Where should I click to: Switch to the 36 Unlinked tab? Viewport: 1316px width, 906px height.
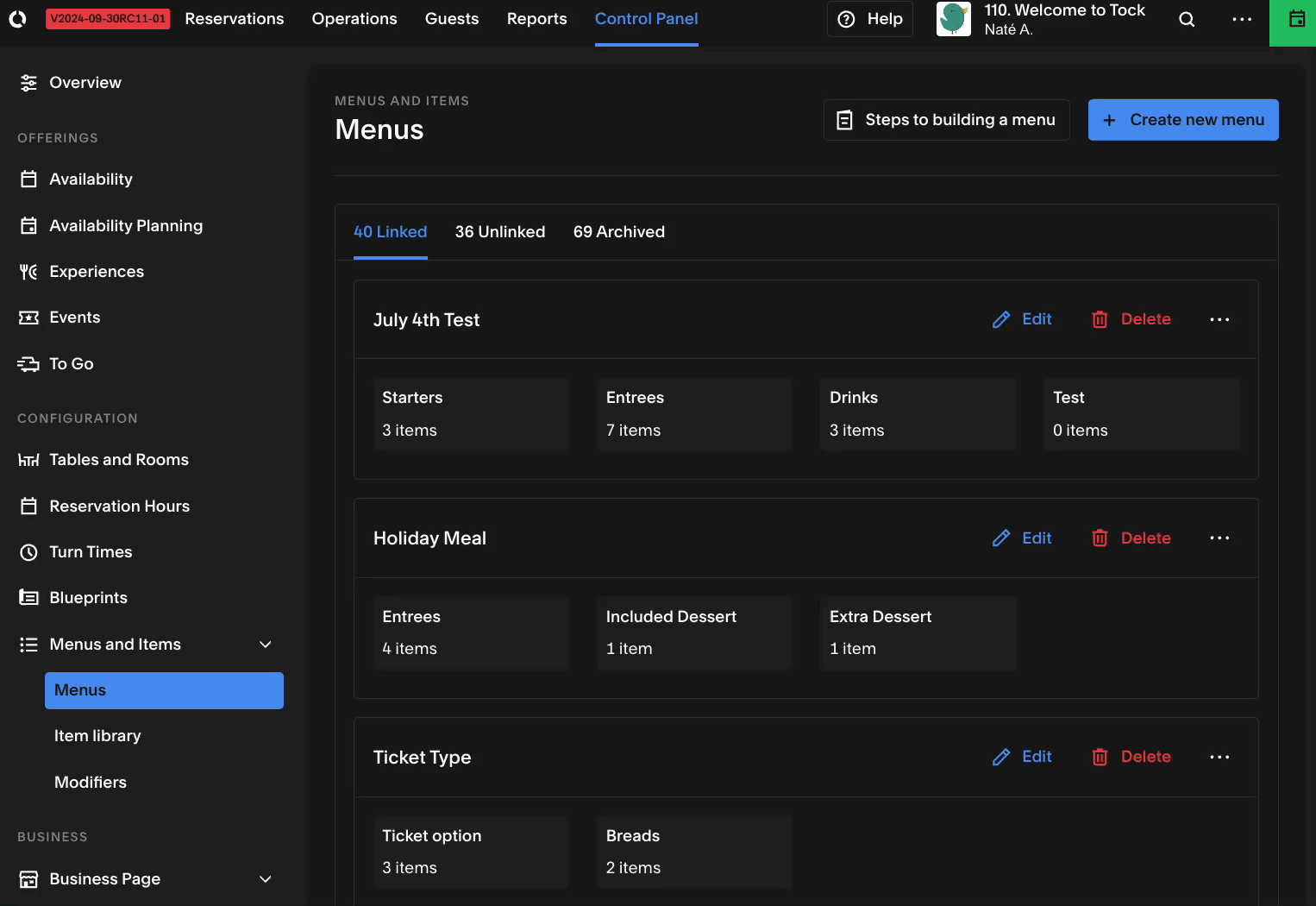pyautogui.click(x=500, y=232)
